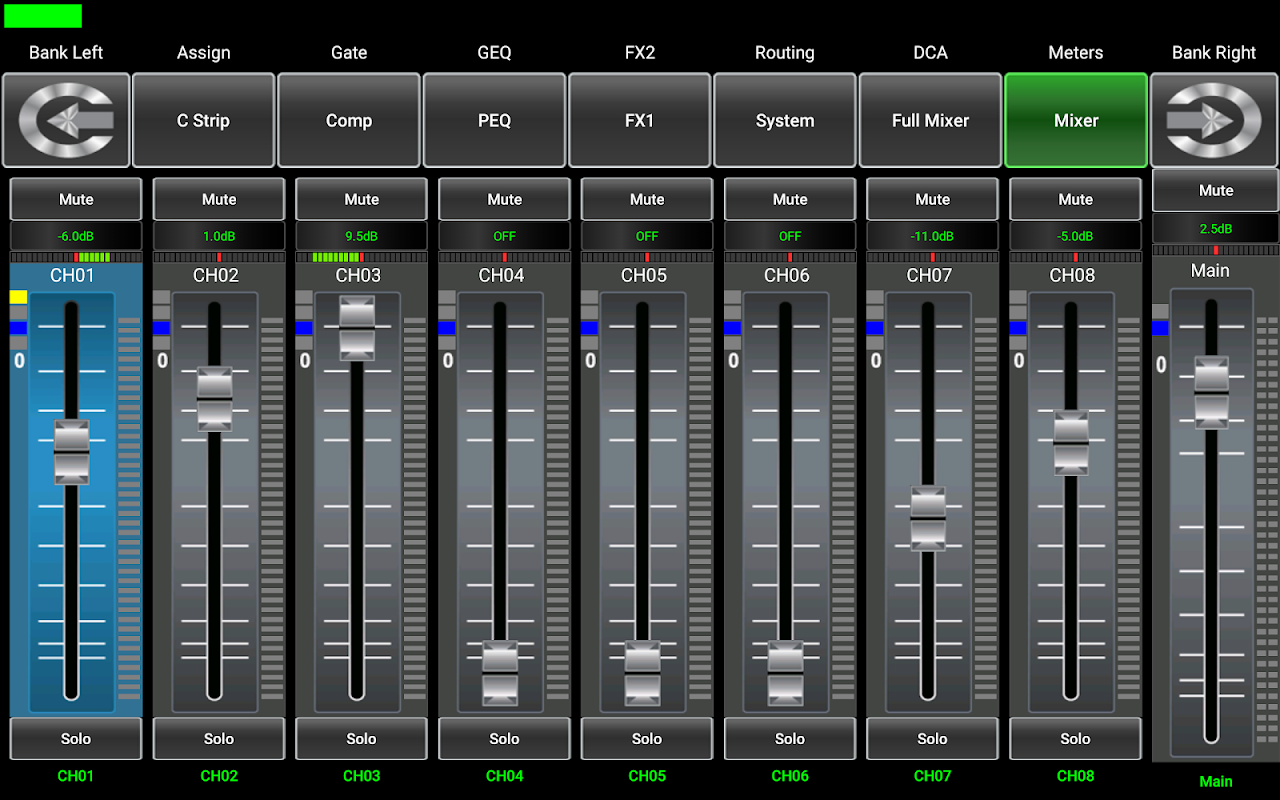Screen dimensions: 1280x800
Task: Click the CH08 -5.0dB level readout
Action: tap(1075, 237)
